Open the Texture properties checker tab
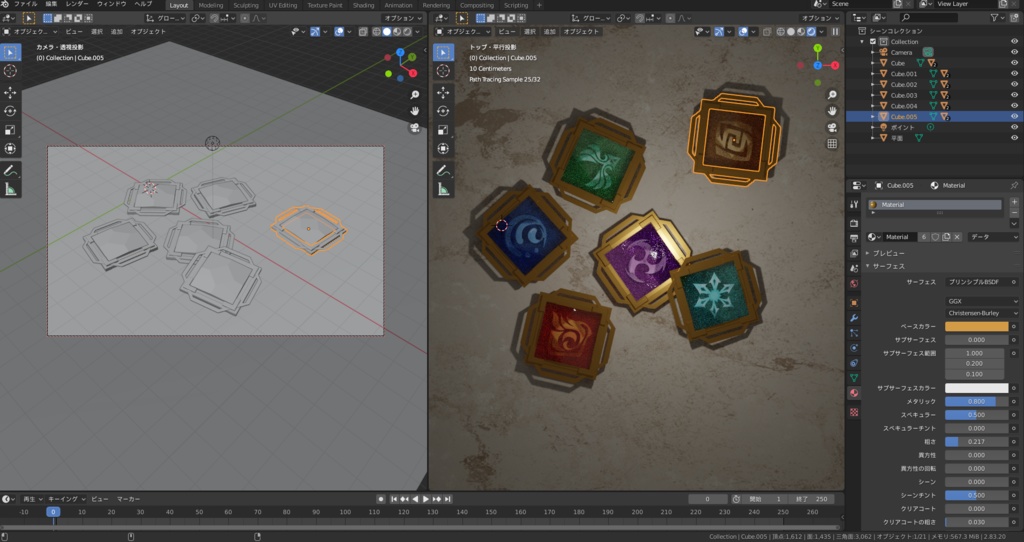Screen dimensions: 1024x542 (854, 412)
